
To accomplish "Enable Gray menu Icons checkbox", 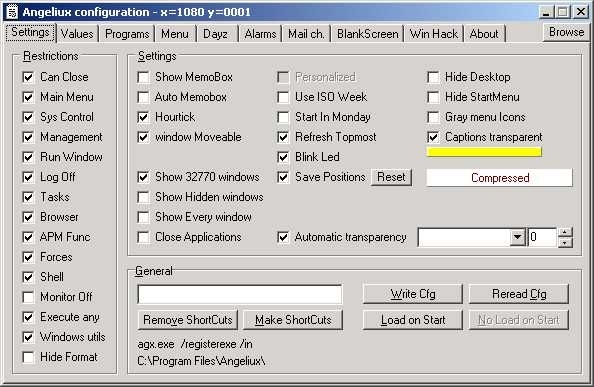I will point(433,117).
